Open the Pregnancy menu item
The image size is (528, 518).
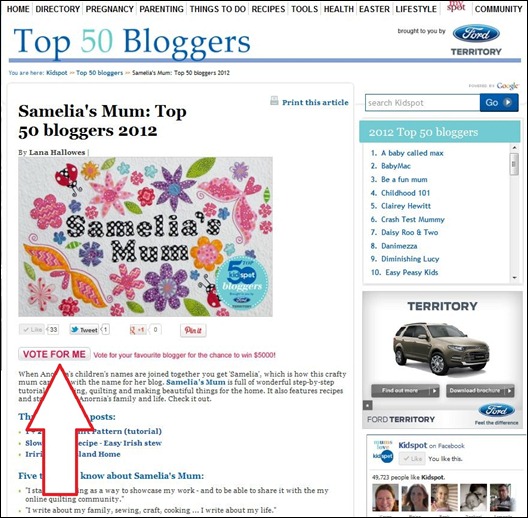109,9
